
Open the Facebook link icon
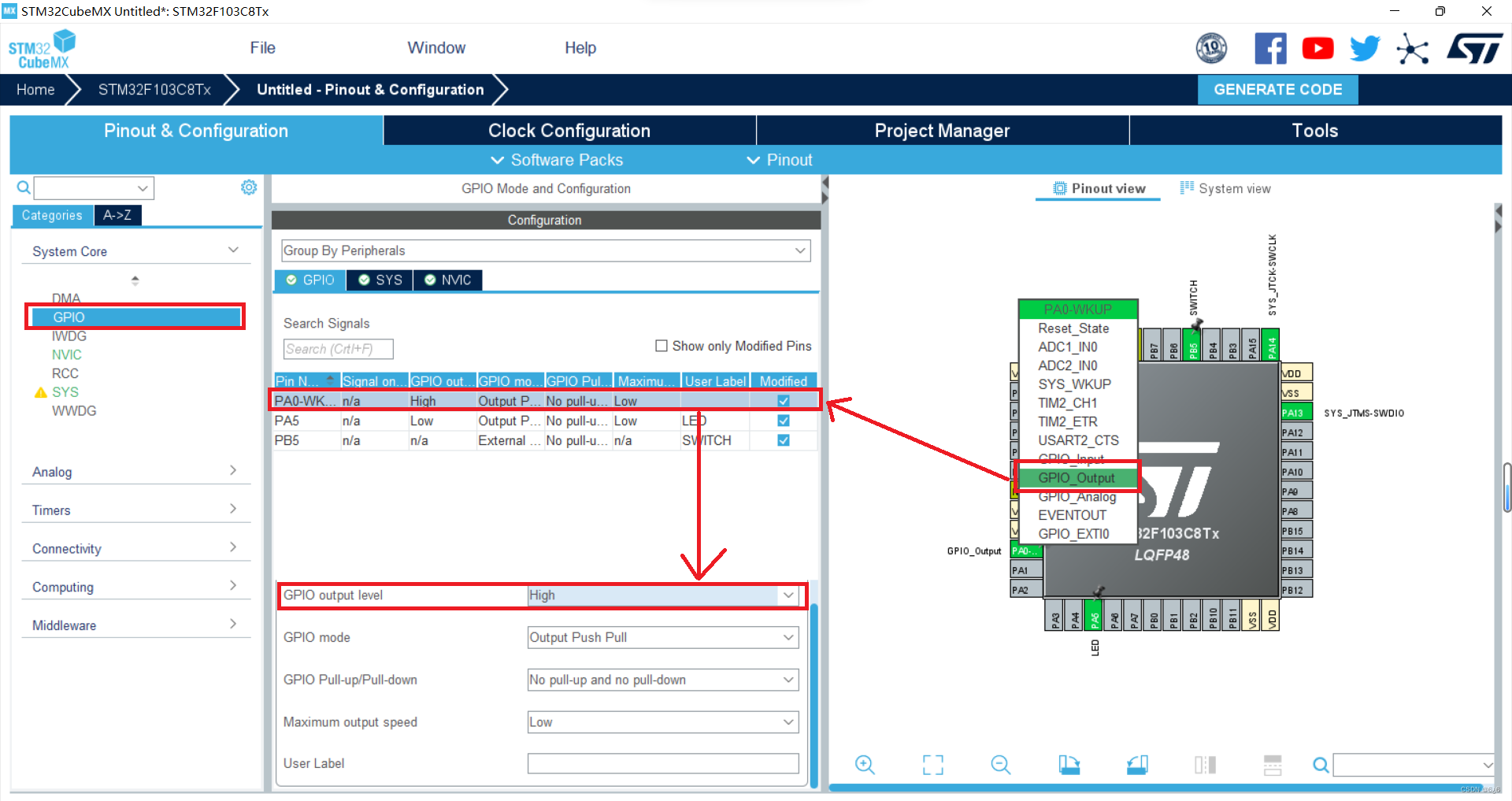pyautogui.click(x=1270, y=49)
